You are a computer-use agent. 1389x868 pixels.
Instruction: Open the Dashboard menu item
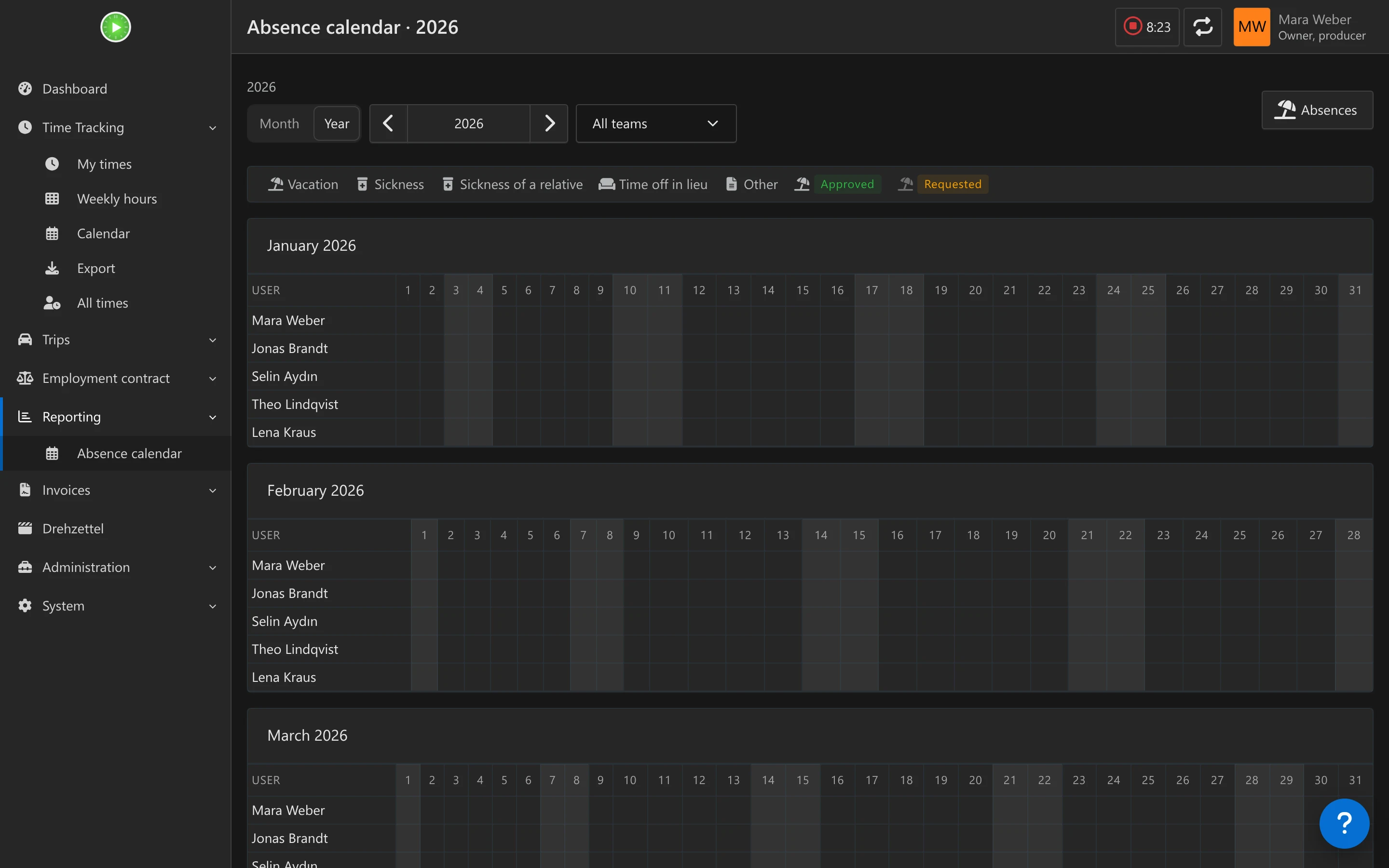click(115, 88)
